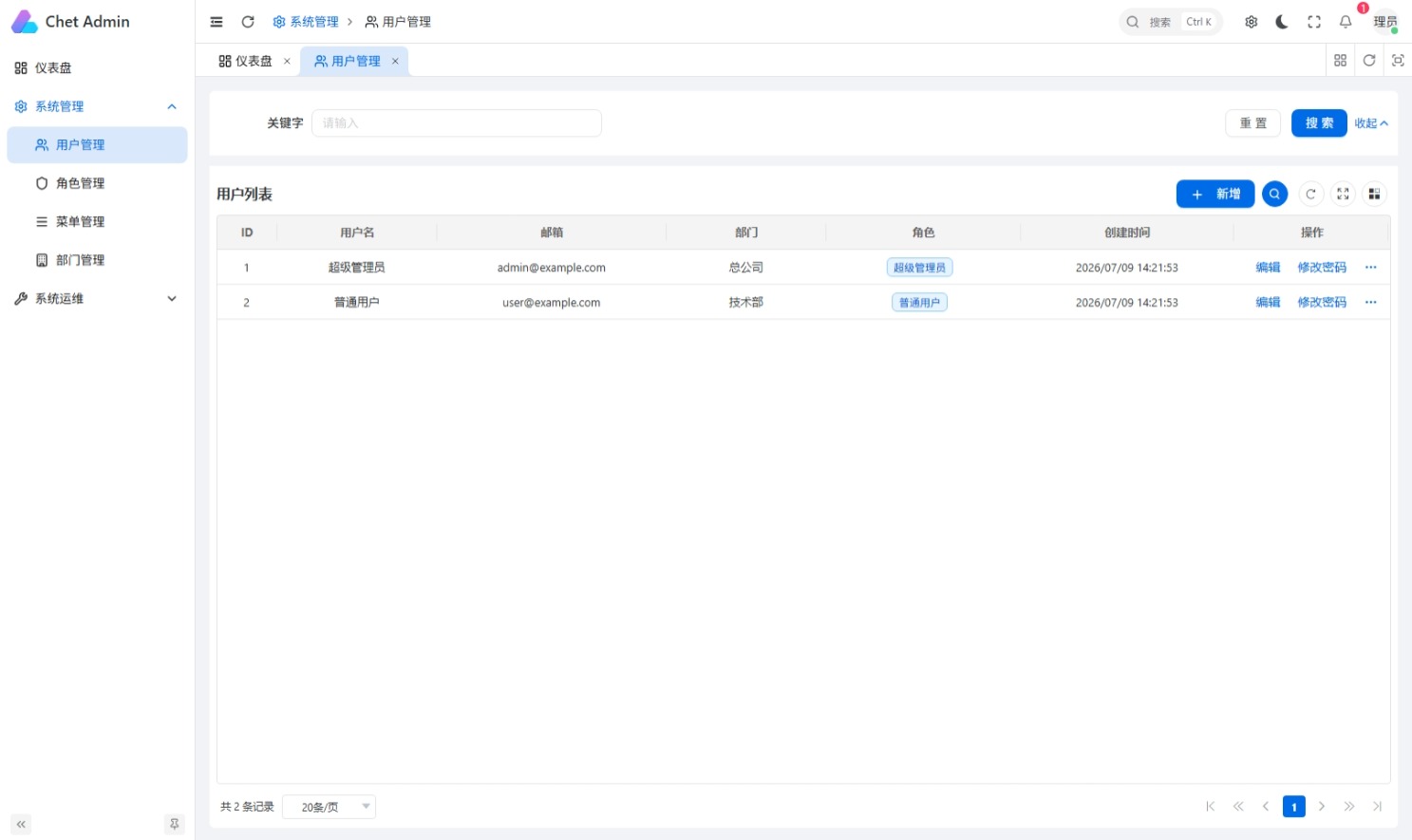Enter fullscreen mode from top header
Image resolution: width=1412 pixels, height=840 pixels.
1314,22
